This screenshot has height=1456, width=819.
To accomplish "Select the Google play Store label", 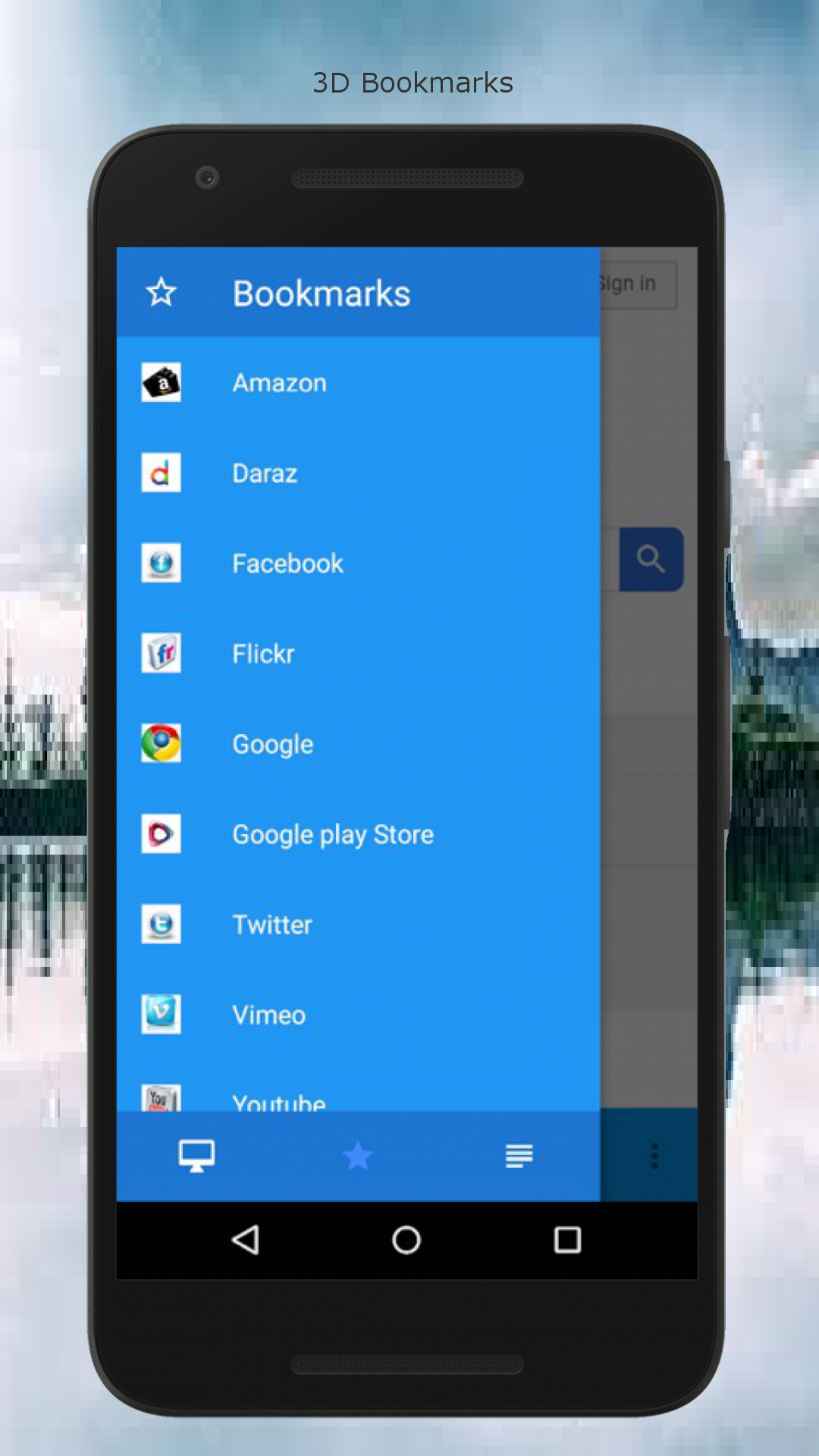I will click(333, 835).
